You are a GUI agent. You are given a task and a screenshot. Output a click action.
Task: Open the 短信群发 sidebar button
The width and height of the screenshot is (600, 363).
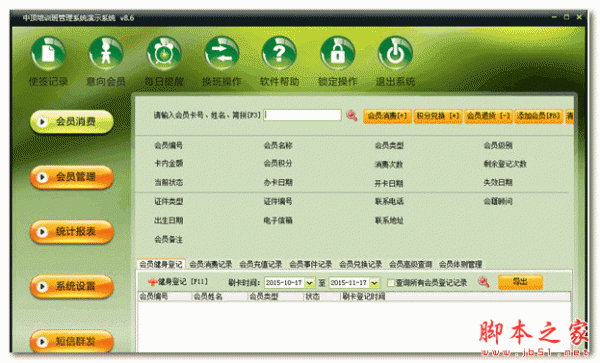coord(72,341)
